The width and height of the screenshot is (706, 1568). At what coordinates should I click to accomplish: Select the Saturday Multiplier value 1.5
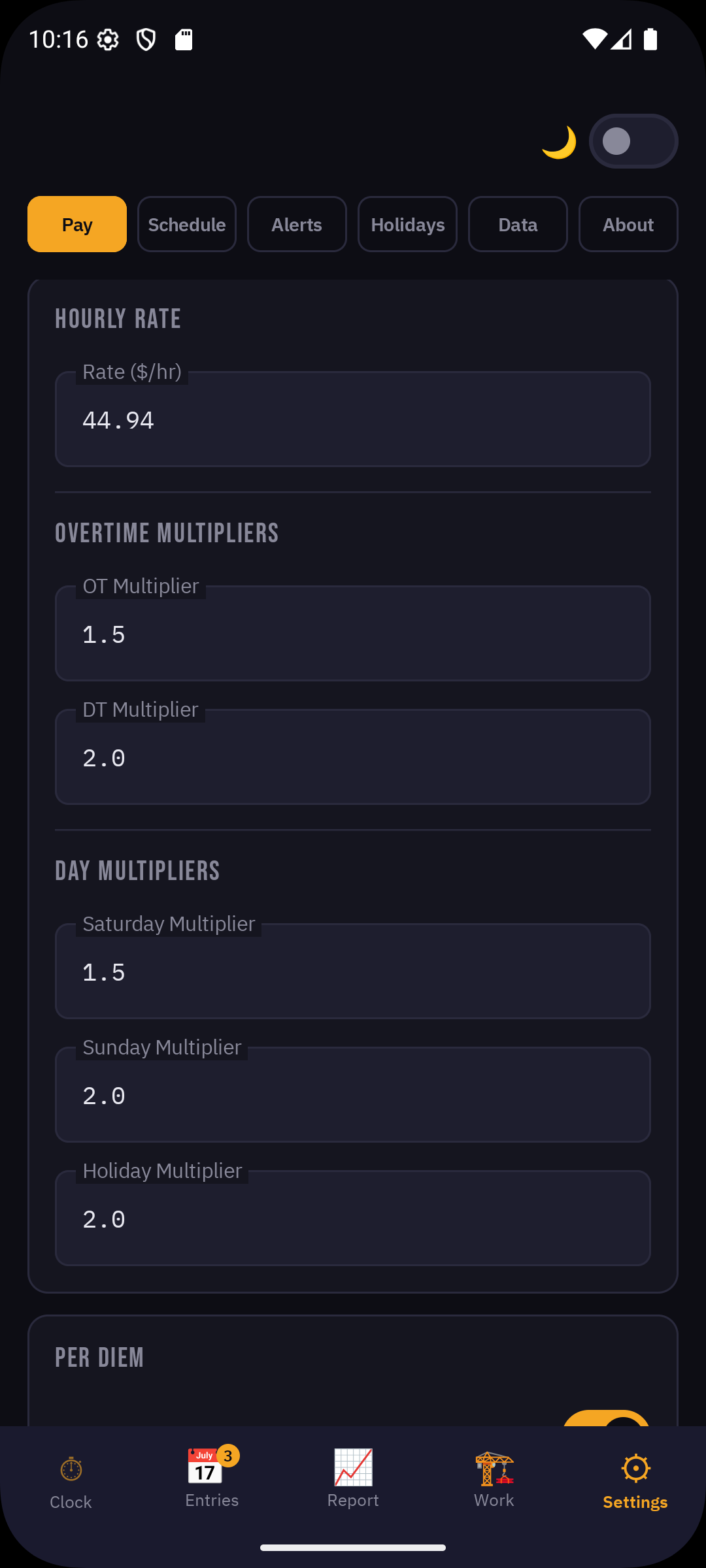coord(352,972)
